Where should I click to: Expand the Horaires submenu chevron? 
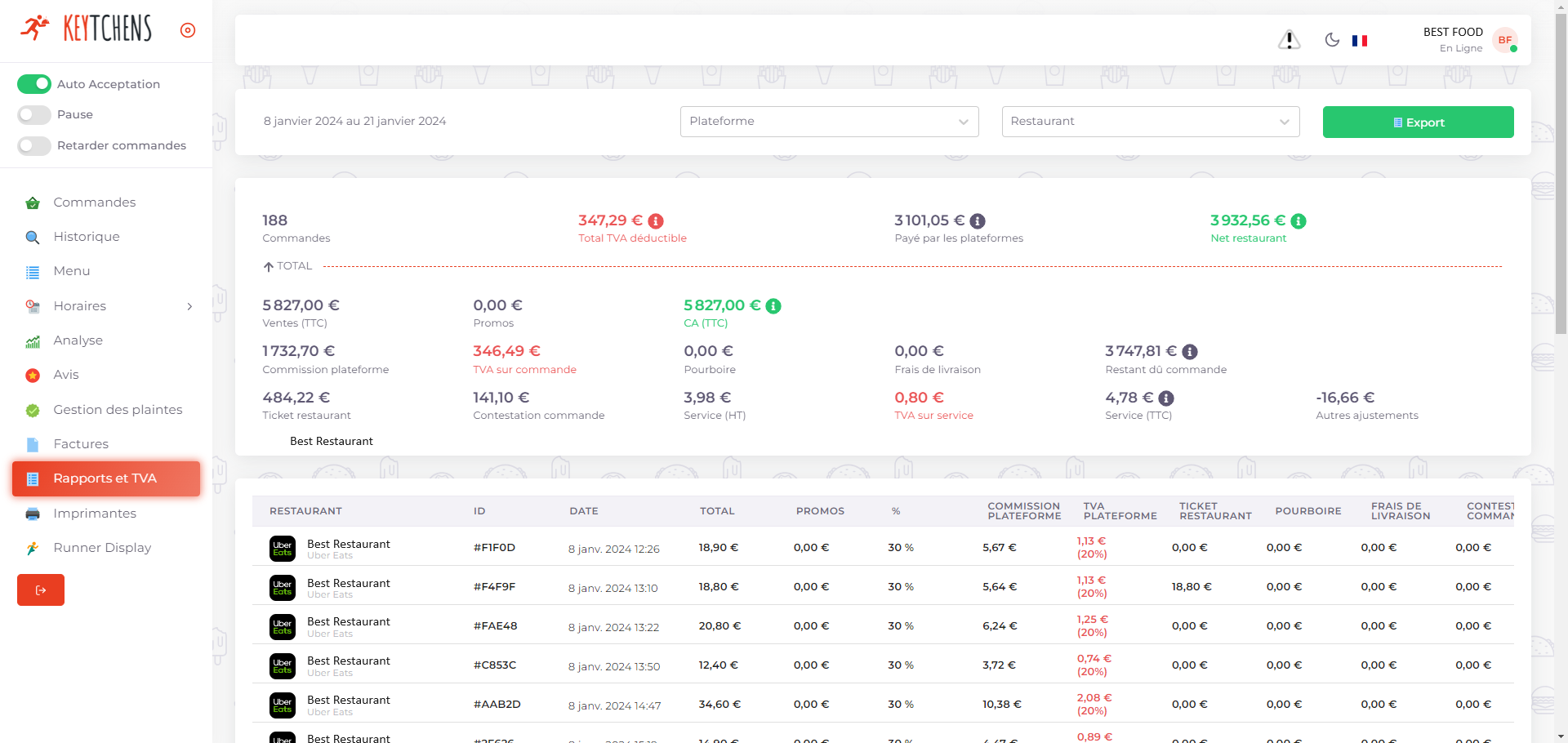coord(189,306)
